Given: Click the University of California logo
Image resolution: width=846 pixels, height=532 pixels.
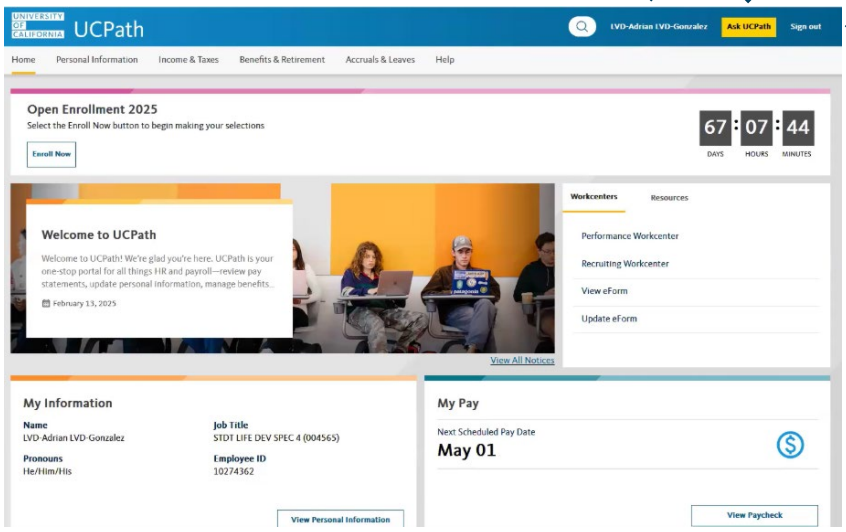Looking at the screenshot, I should 38,25.
